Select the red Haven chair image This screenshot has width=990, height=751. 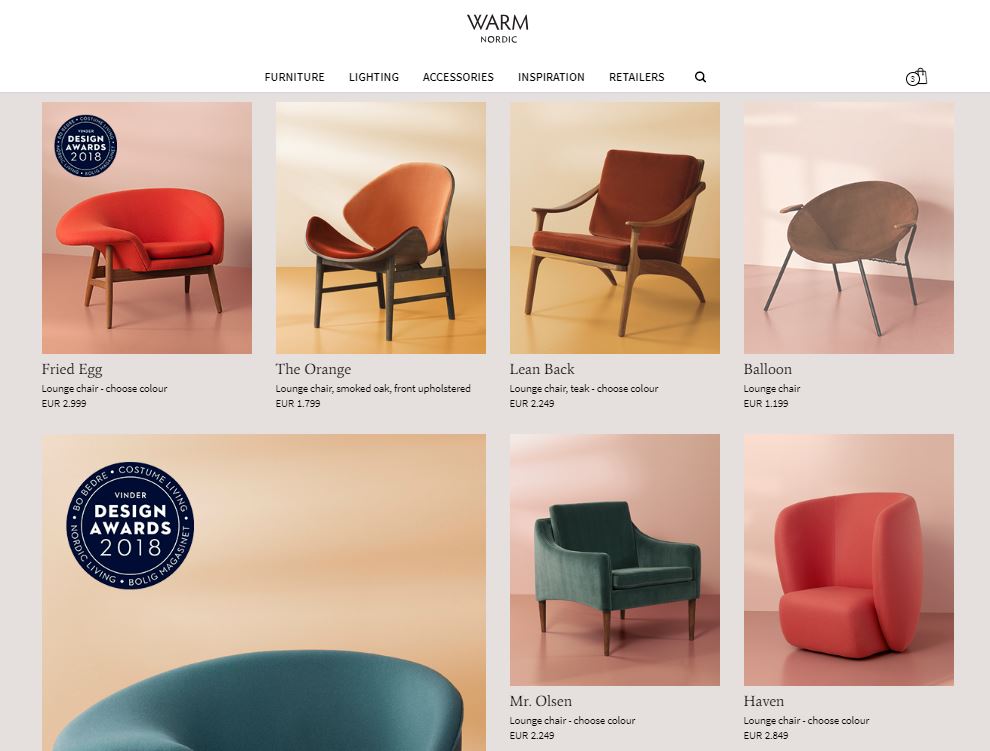(x=849, y=560)
